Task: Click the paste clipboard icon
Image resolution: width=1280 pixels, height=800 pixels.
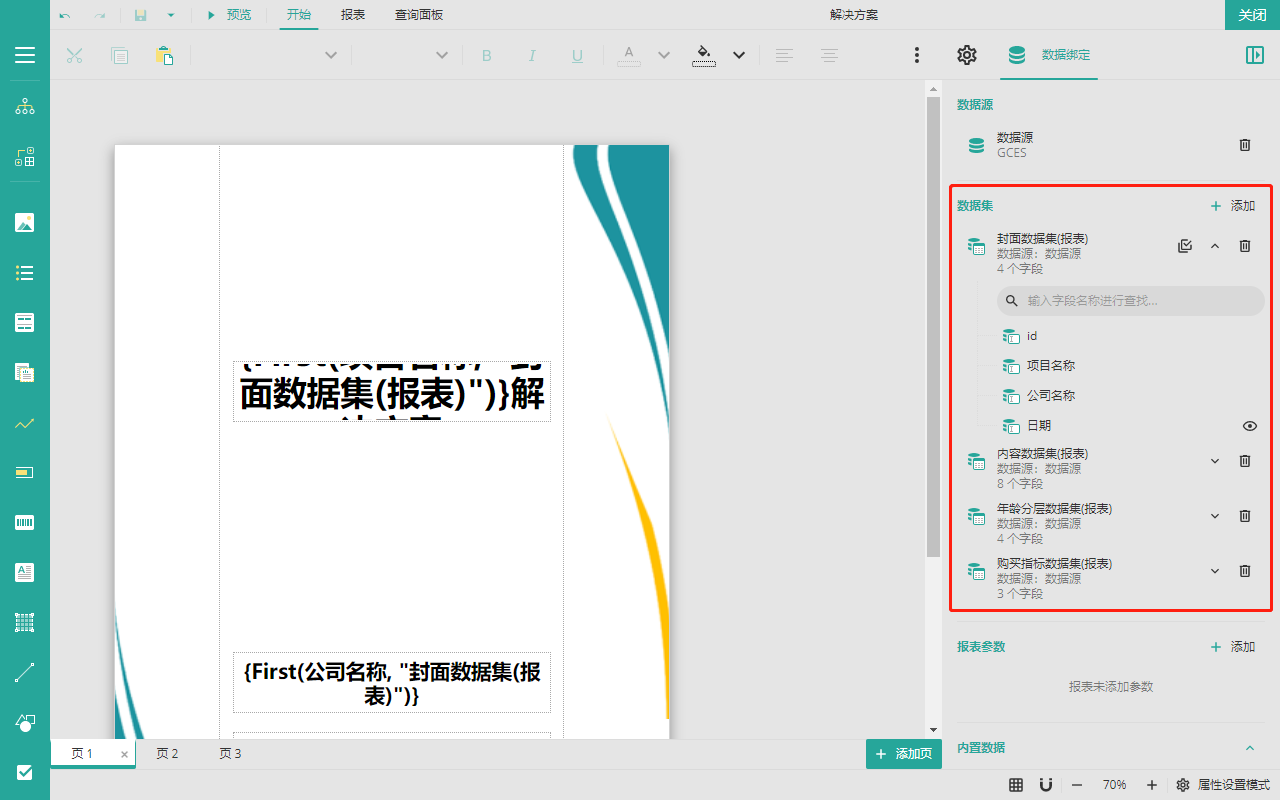Action: 164,55
